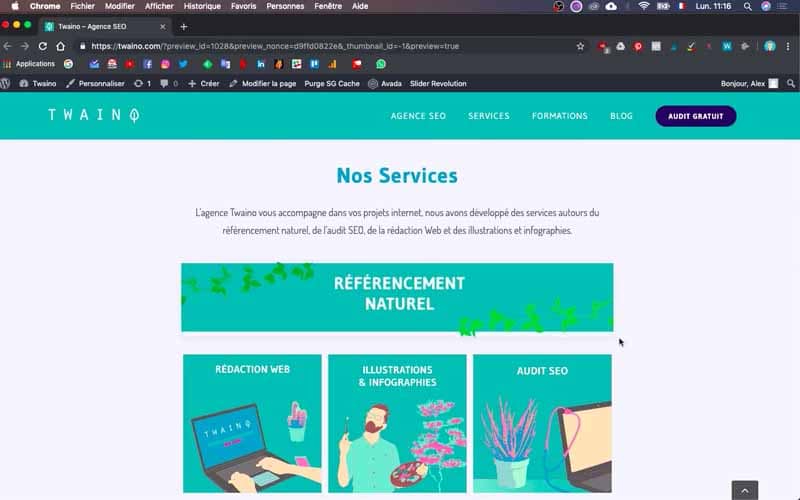Image resolution: width=800 pixels, height=500 pixels.
Task: Go to the FORMATIONS nav link
Action: [x=560, y=116]
